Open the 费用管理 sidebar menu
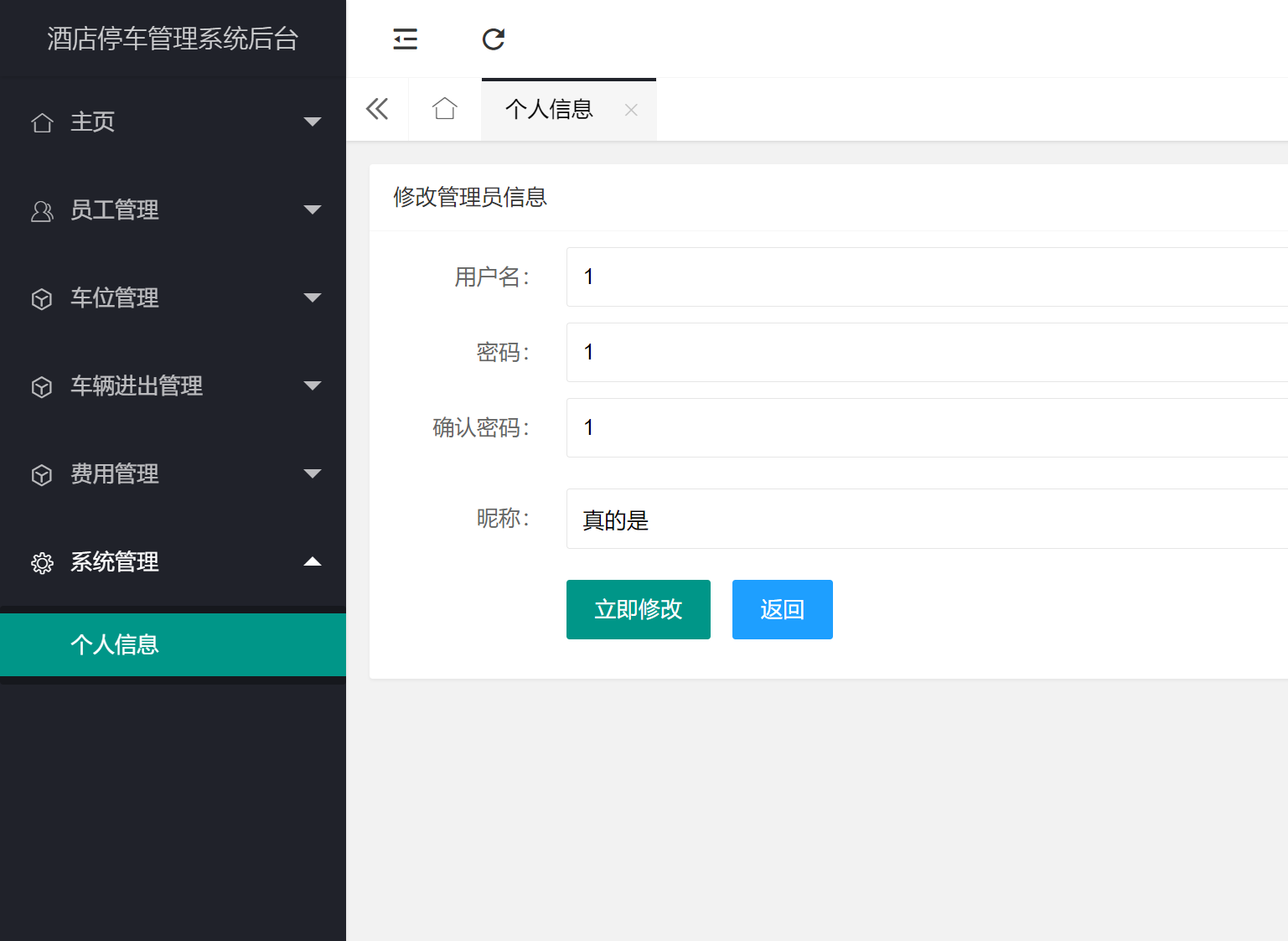The height and width of the screenshot is (941, 1288). 173,474
